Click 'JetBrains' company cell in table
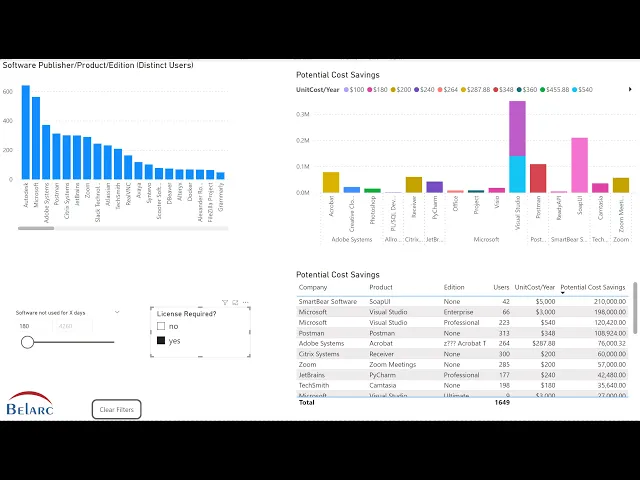Image resolution: width=640 pixels, height=480 pixels. tap(312, 375)
